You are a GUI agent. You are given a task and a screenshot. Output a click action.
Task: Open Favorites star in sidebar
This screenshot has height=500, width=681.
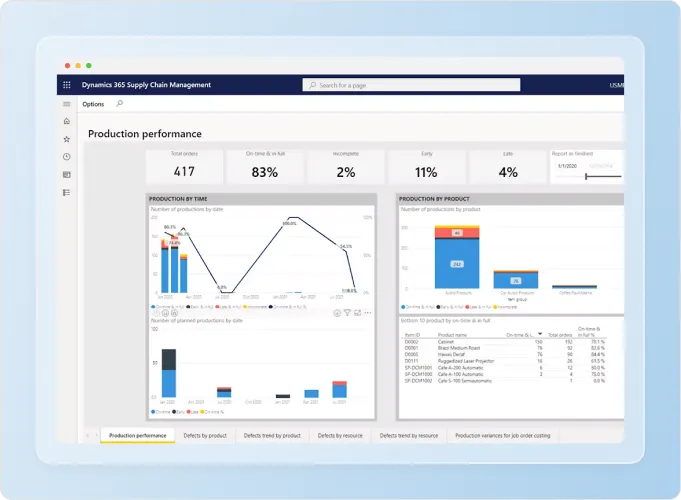coord(66,139)
